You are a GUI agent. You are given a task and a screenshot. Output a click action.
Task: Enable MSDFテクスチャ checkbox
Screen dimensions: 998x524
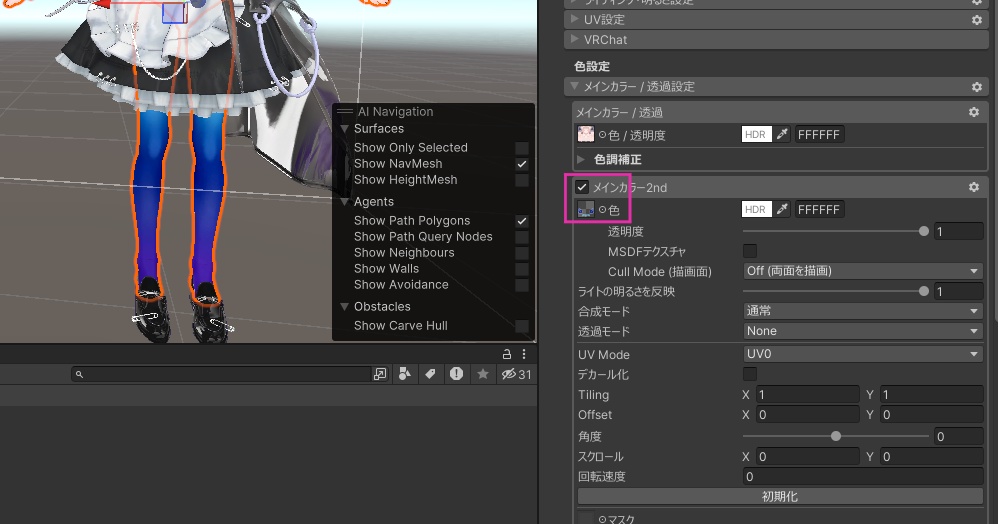tap(750, 251)
